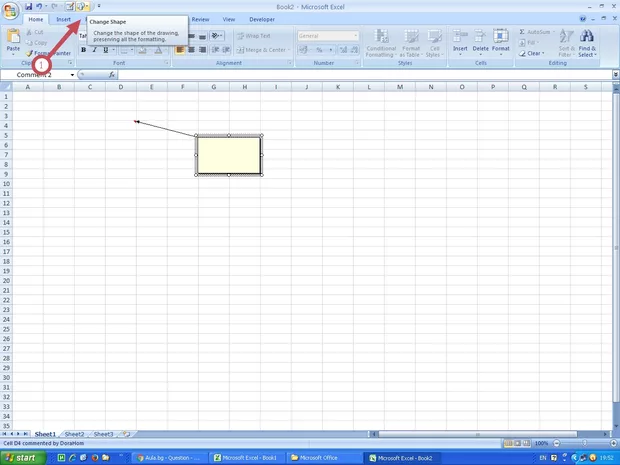Click Merge & Center
The height and width of the screenshot is (465, 620).
[261, 50]
